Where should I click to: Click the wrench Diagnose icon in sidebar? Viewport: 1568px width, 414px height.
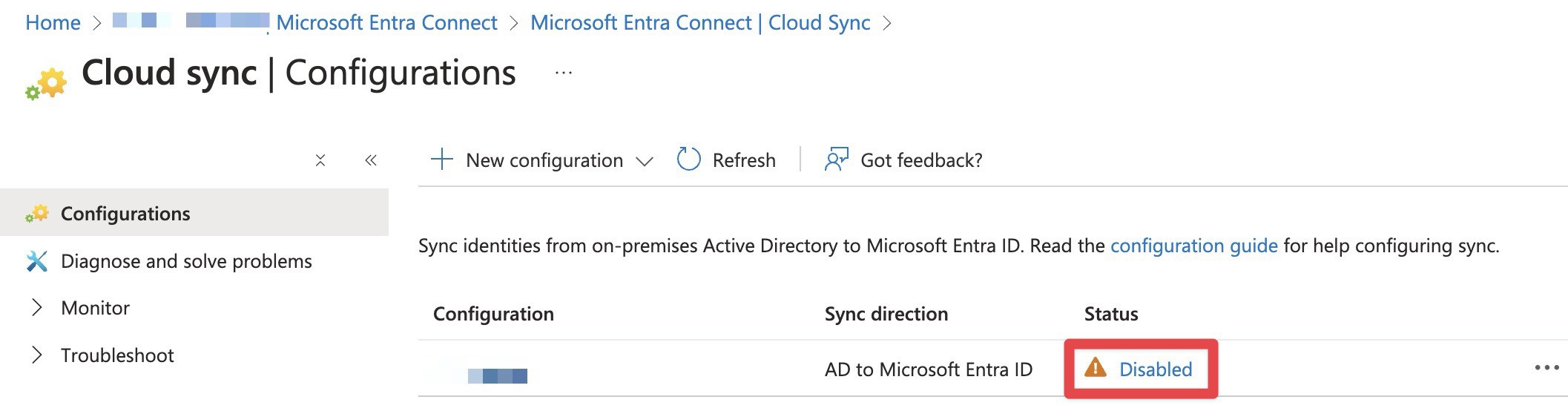(37, 261)
